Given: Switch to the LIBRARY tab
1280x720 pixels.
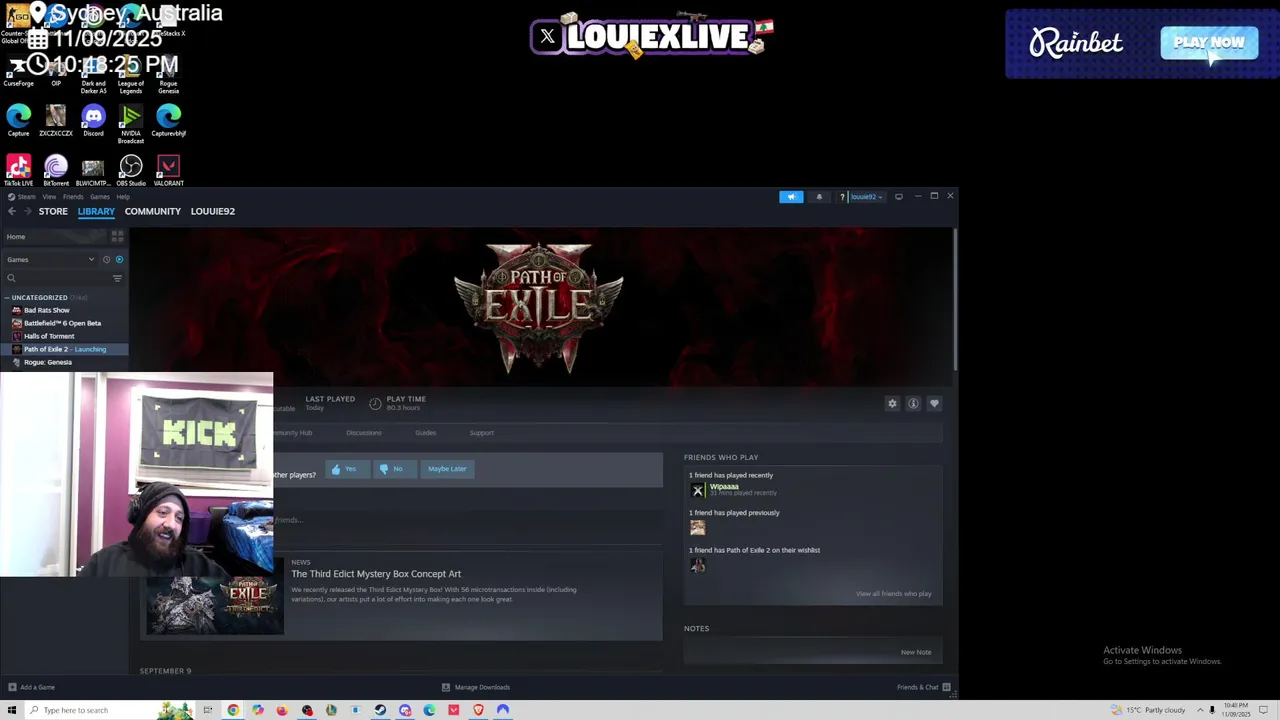Looking at the screenshot, I should tap(96, 211).
